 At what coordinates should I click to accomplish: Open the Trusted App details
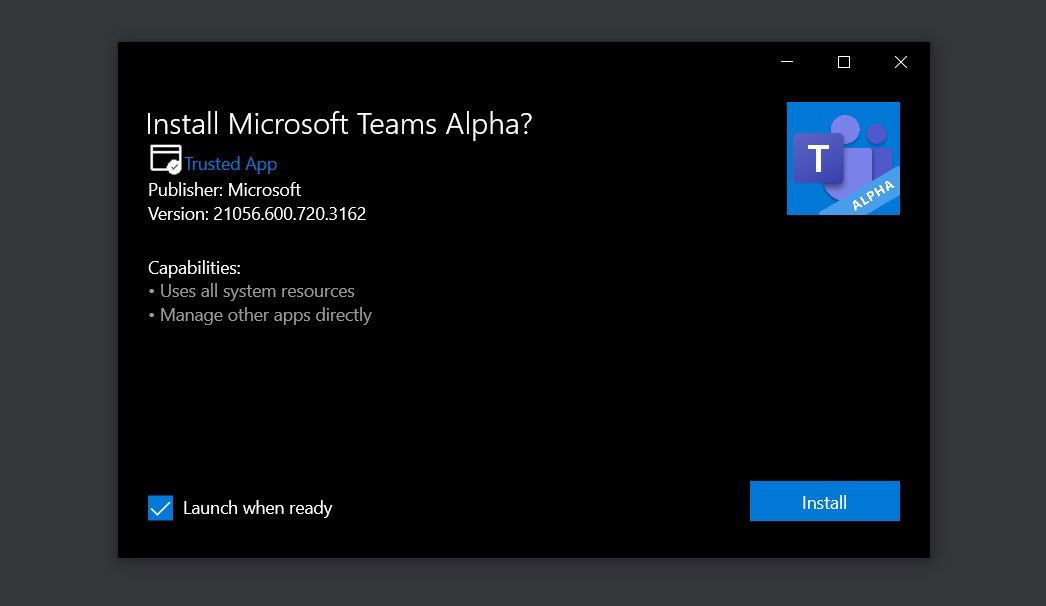click(x=230, y=163)
